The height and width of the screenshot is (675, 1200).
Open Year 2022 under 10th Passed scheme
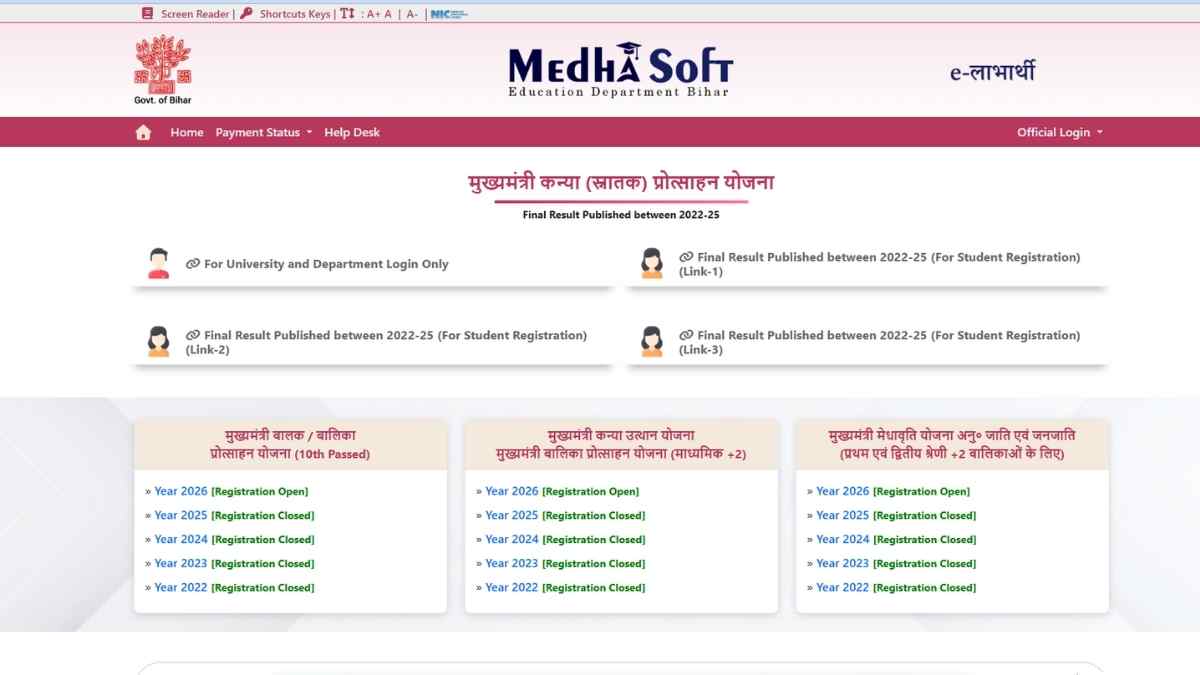[x=181, y=587]
